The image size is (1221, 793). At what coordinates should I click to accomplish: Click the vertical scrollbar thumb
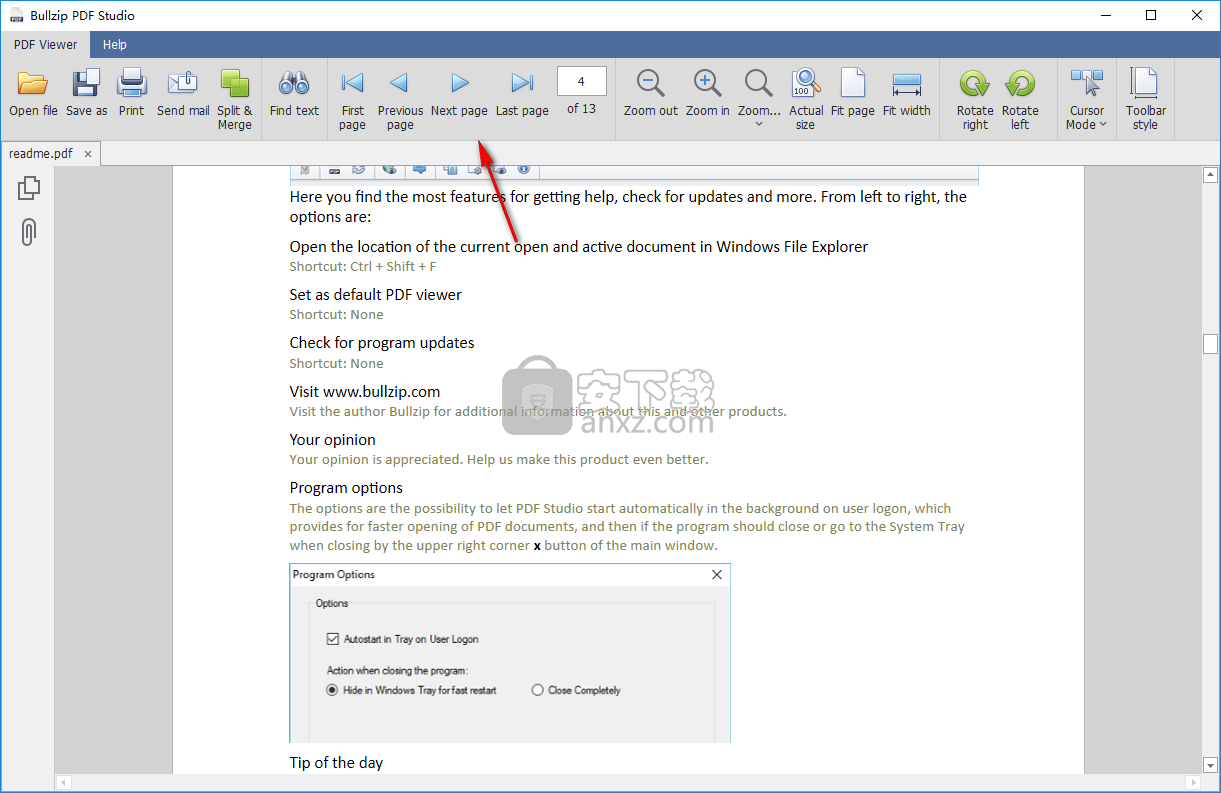point(1210,344)
